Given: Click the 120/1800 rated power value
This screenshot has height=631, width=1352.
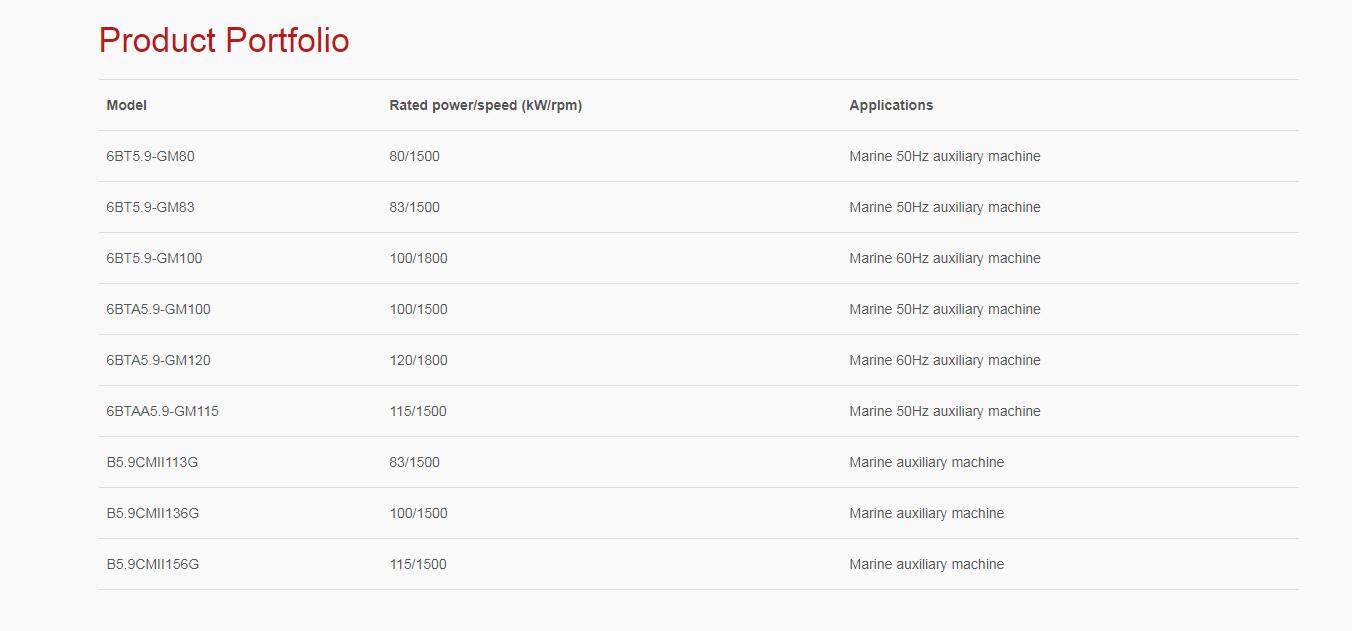Looking at the screenshot, I should [x=418, y=360].
